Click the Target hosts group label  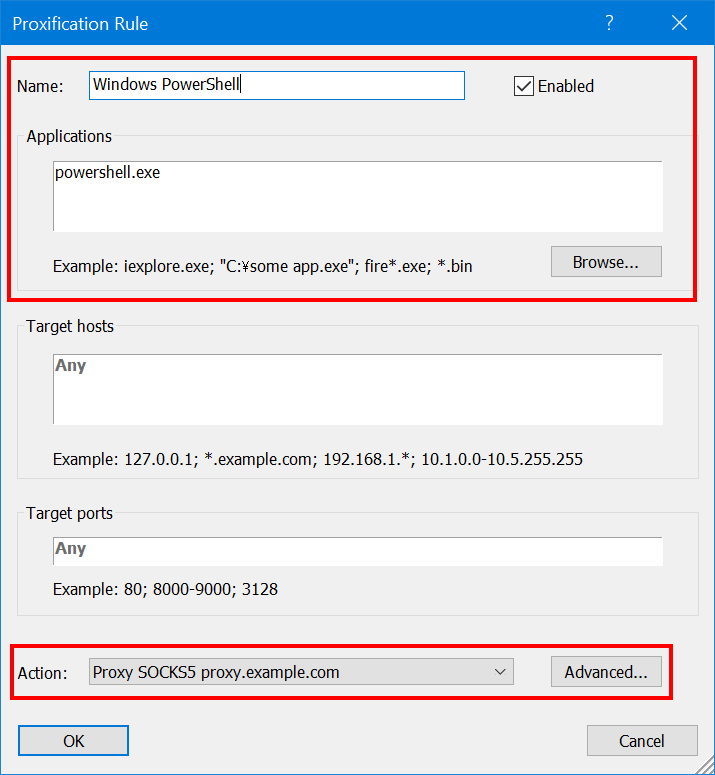(x=70, y=326)
